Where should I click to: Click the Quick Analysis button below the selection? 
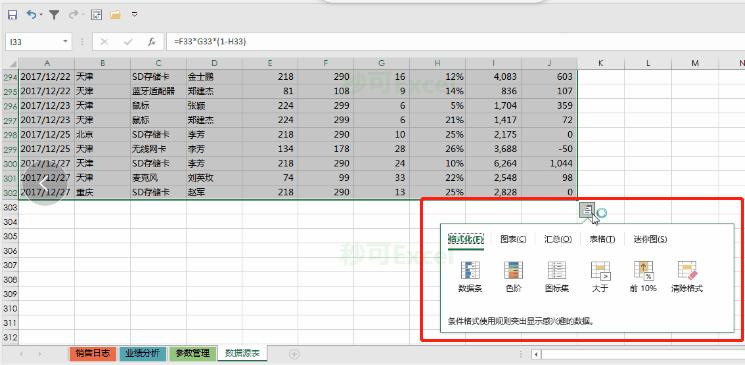(588, 210)
